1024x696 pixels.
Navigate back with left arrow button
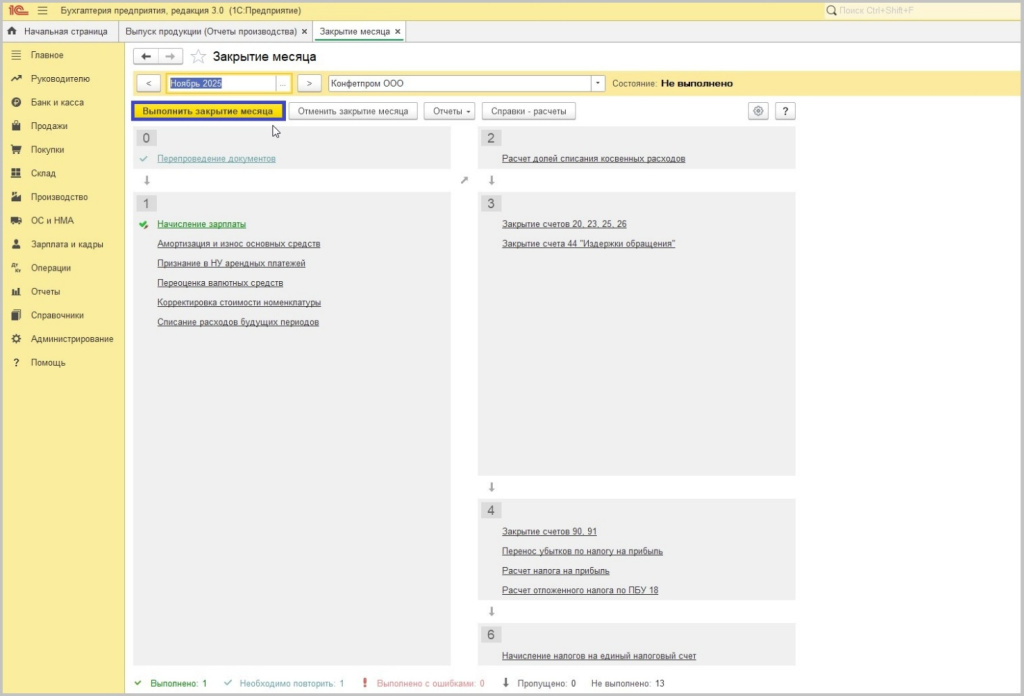[147, 57]
